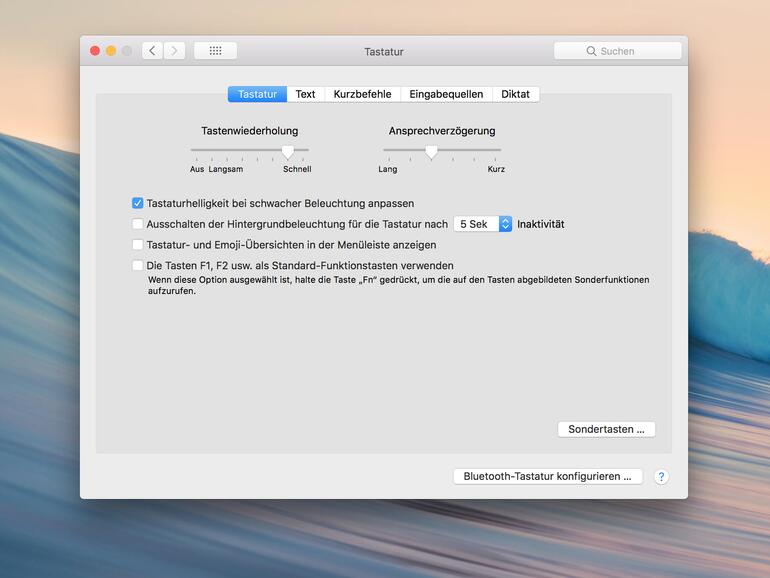This screenshot has height=578, width=770.
Task: Click the Ansprechverzögerung slider thumb
Action: click(431, 152)
